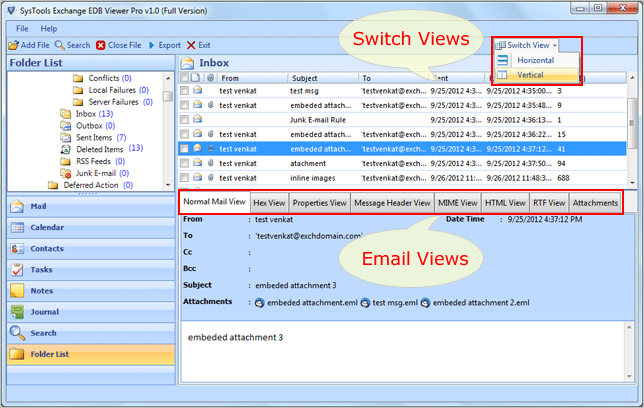The height and width of the screenshot is (408, 644).
Task: Check the checkbox for email sized 9
Action: tap(184, 105)
